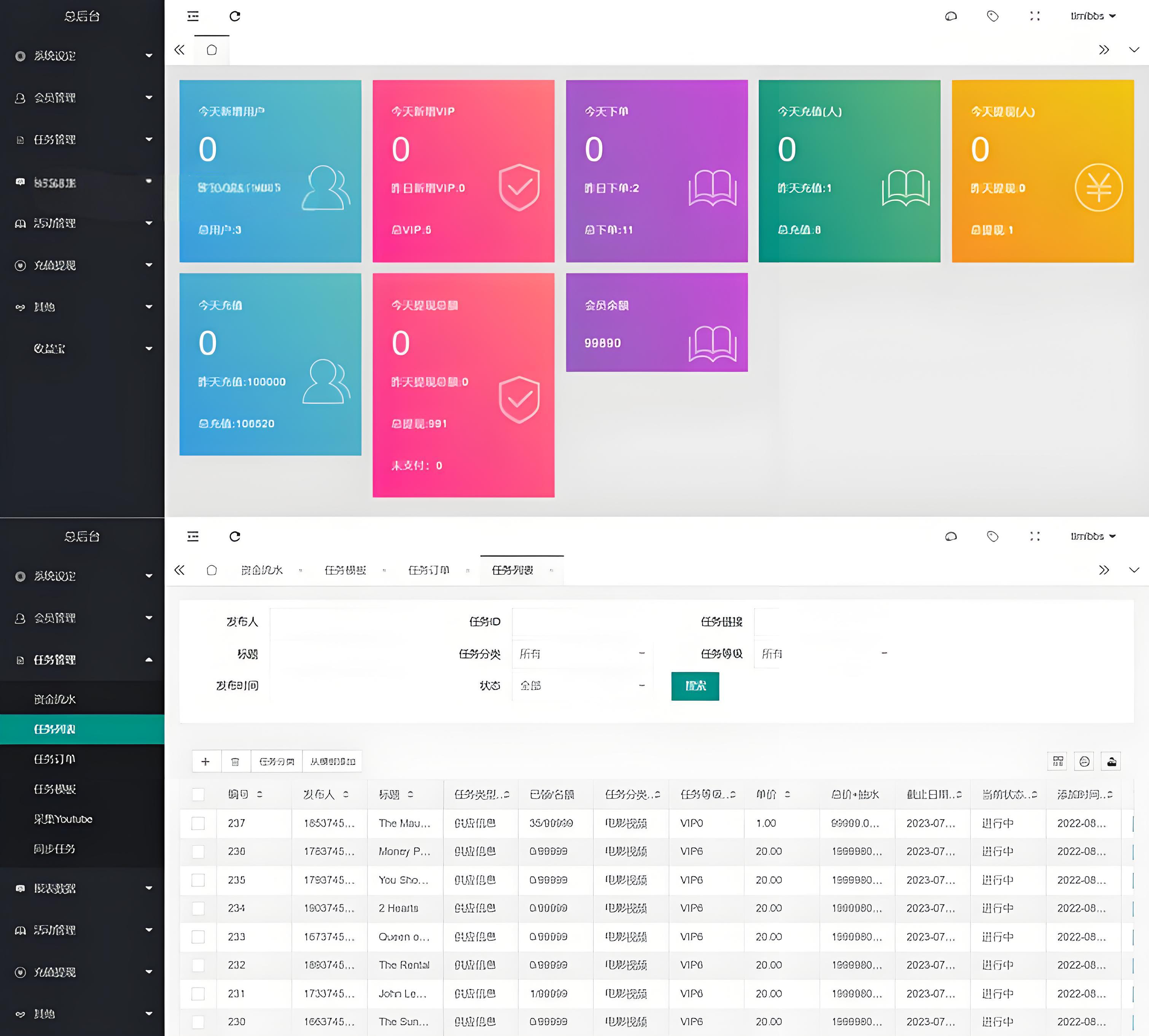The width and height of the screenshot is (1149, 1036).
Task: Check the box for row 231 John Le...
Action: [x=198, y=994]
